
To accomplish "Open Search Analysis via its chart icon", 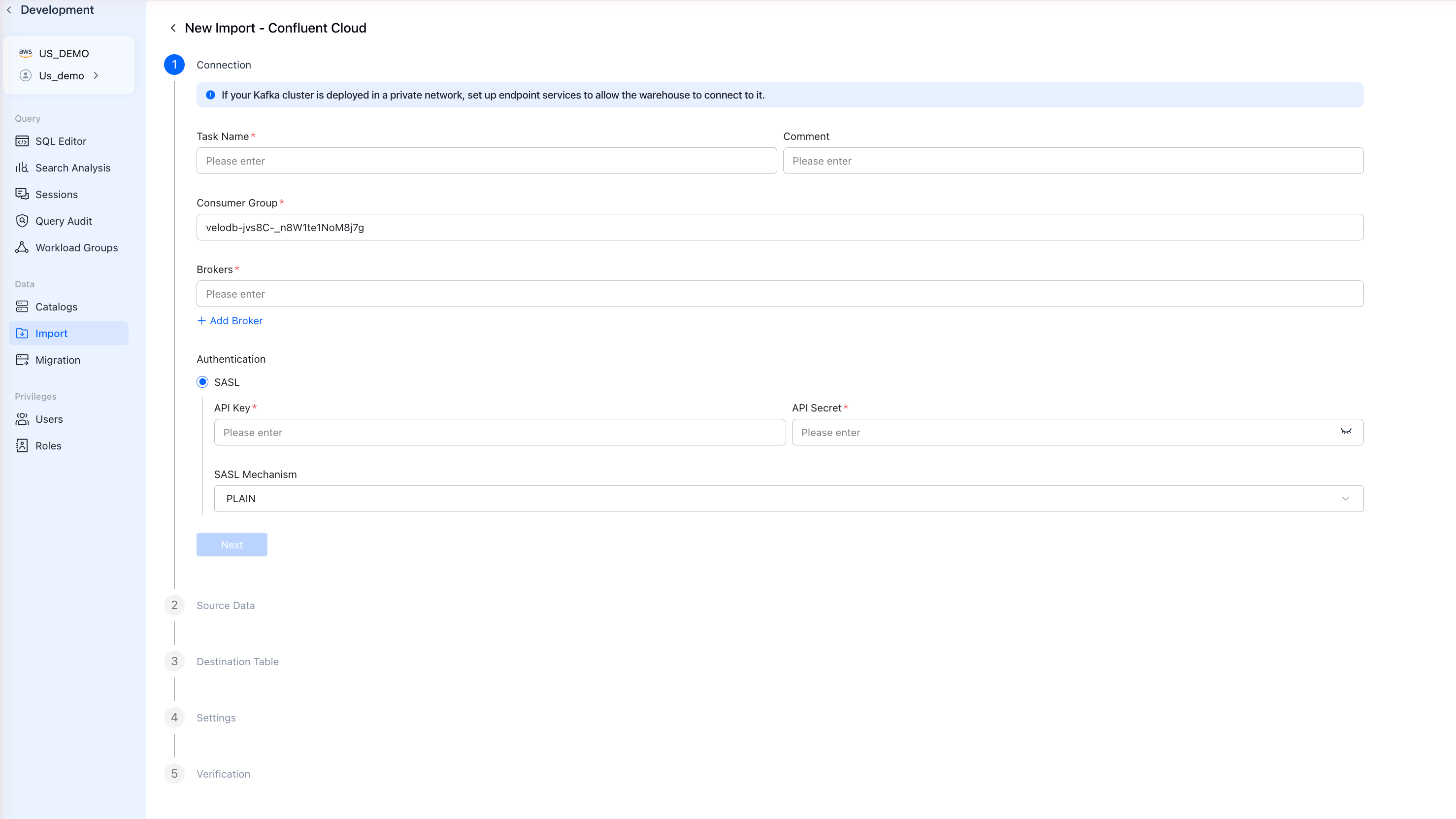I will click(22, 168).
